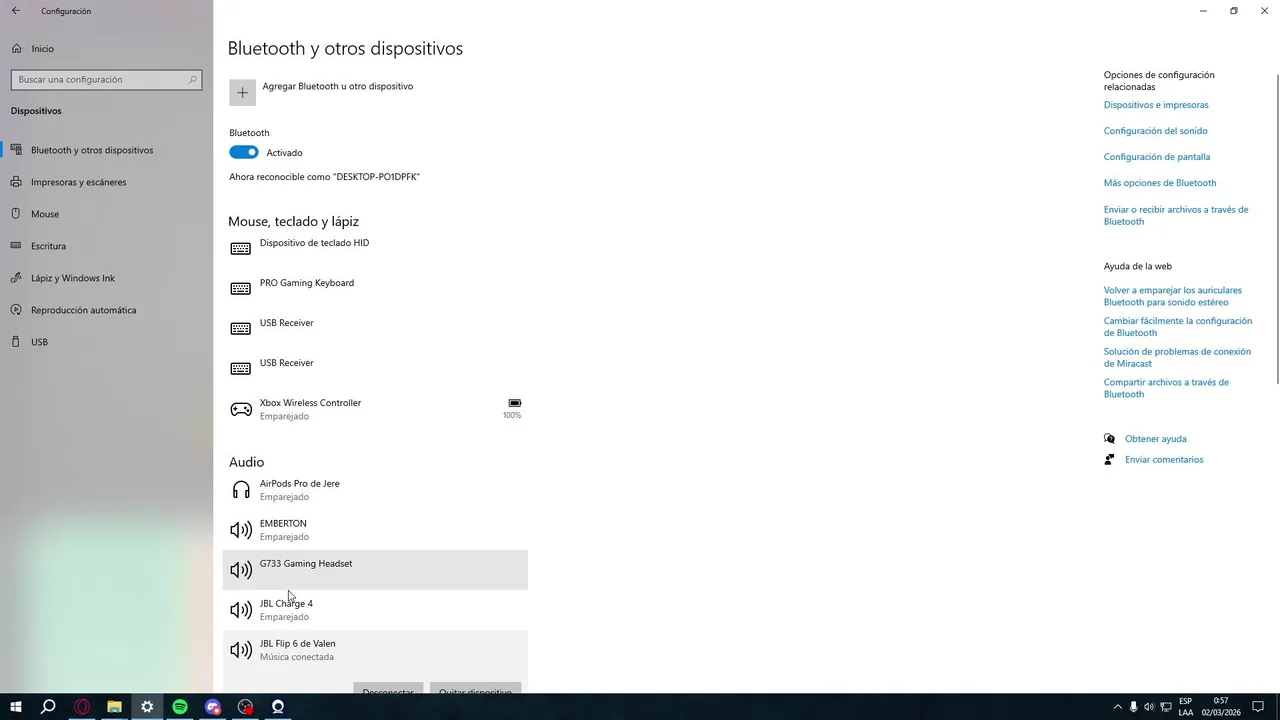Viewport: 1280px width, 720px height.
Task: Click speaker icon beside EMBERTON
Action: pos(241,530)
